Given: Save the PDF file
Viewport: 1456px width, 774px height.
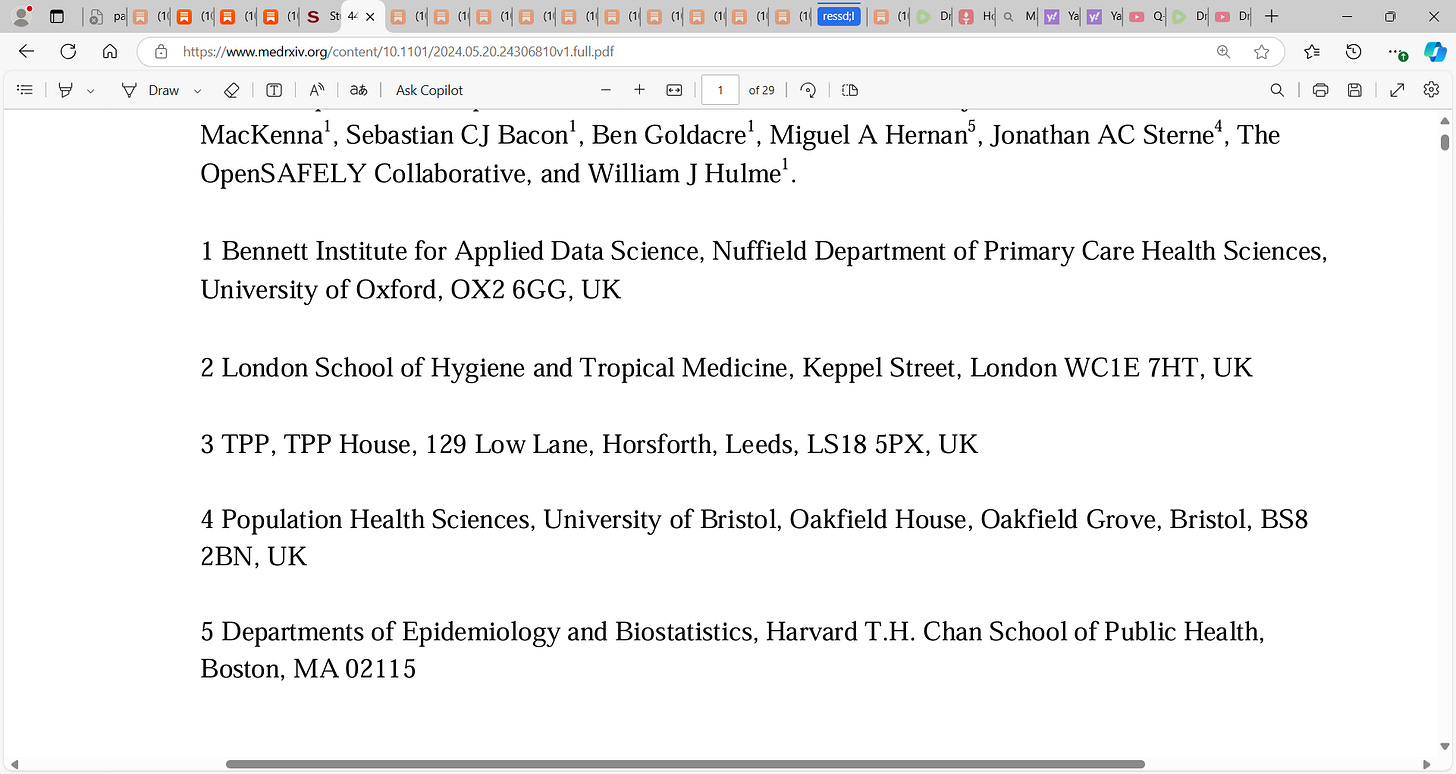Looking at the screenshot, I should pos(1354,90).
